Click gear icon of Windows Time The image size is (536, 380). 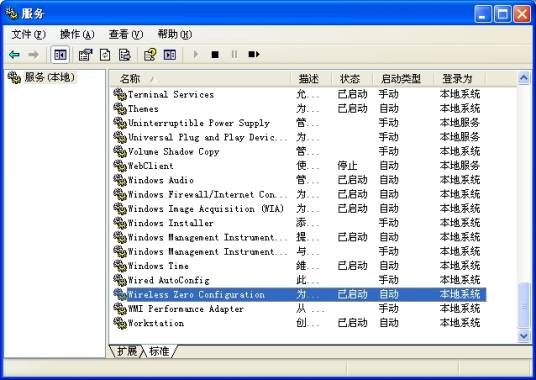(120, 266)
